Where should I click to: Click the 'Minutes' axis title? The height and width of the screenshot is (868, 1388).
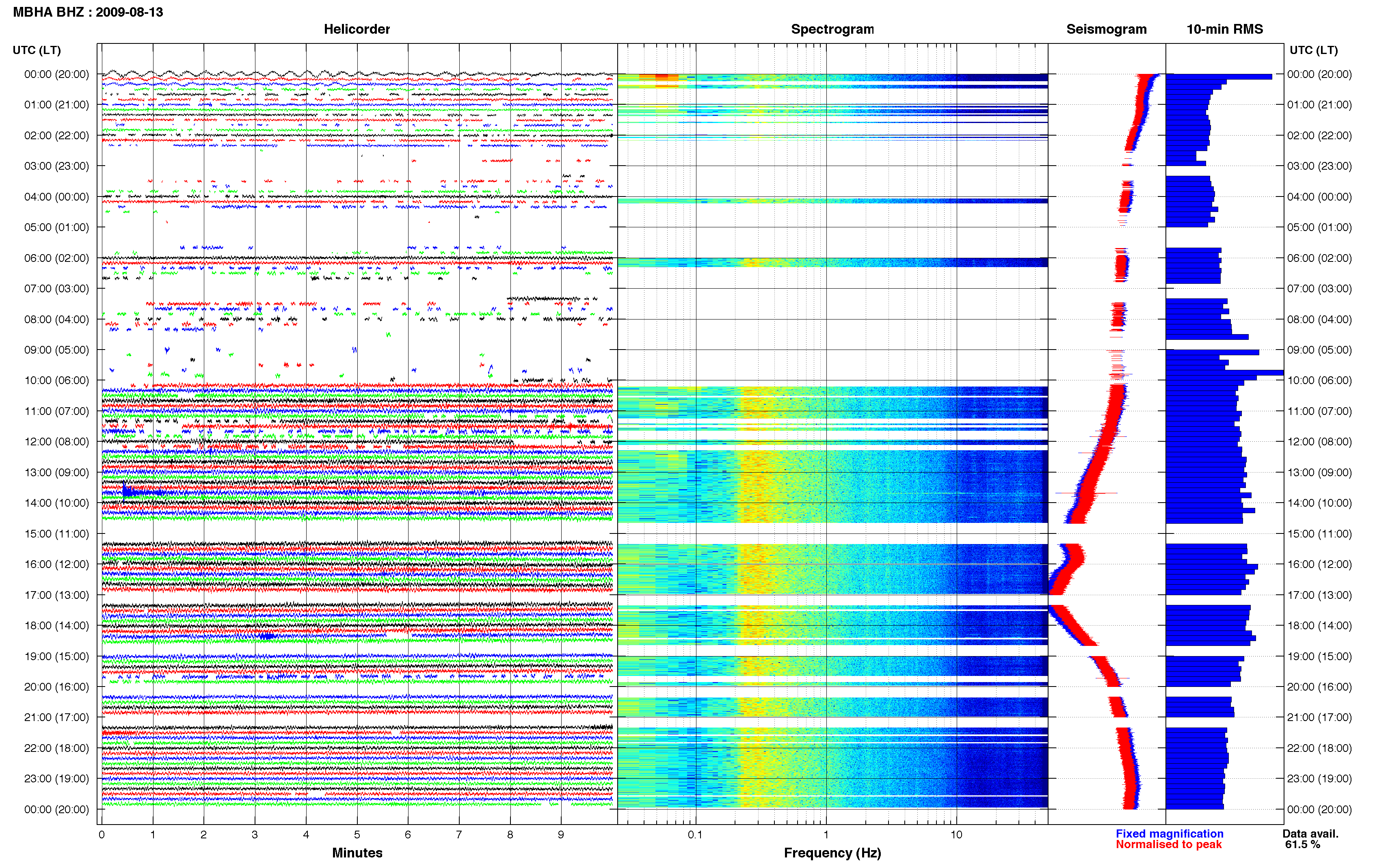point(357,853)
